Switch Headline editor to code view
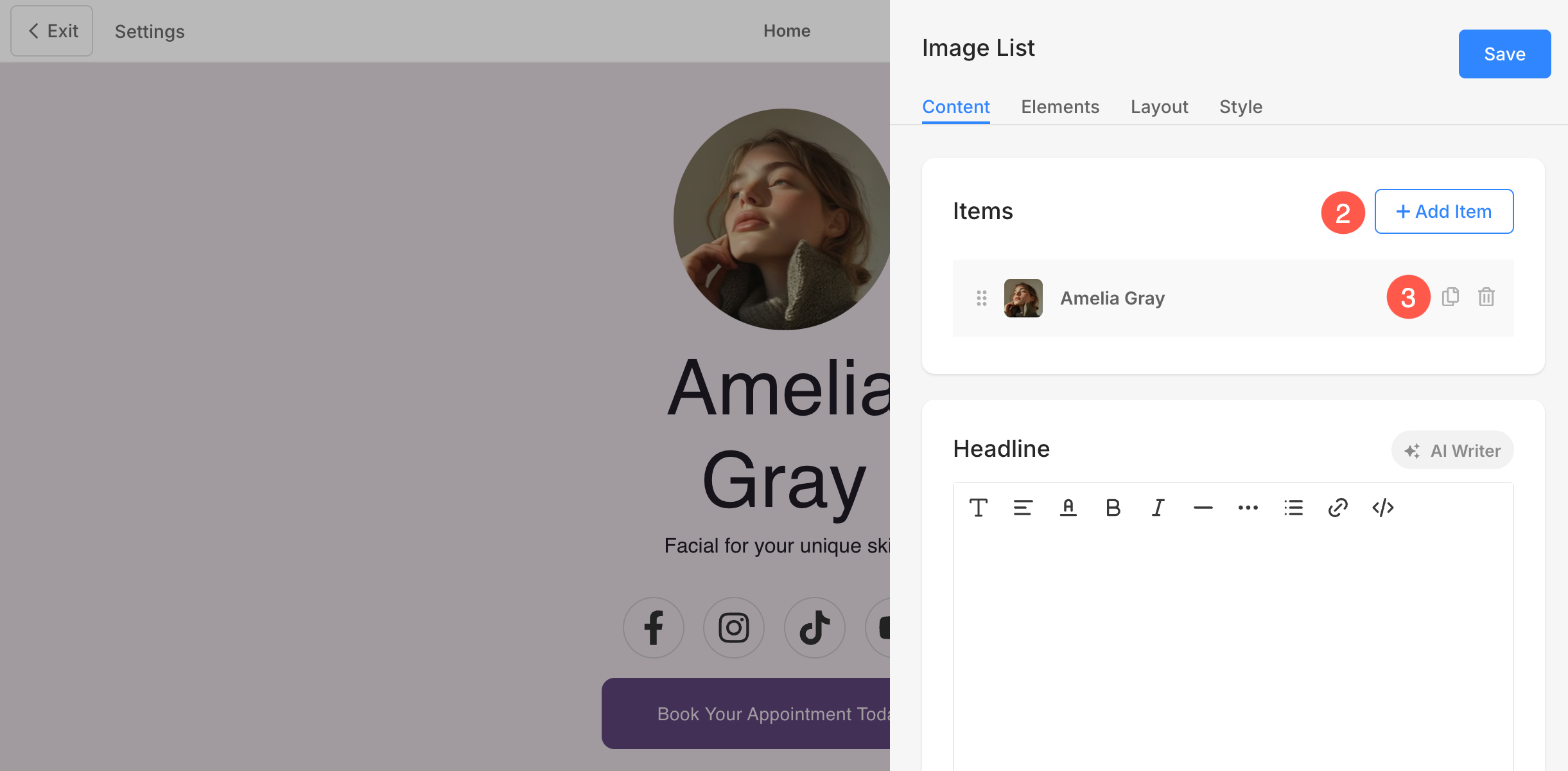This screenshot has width=1568, height=771. [x=1383, y=508]
